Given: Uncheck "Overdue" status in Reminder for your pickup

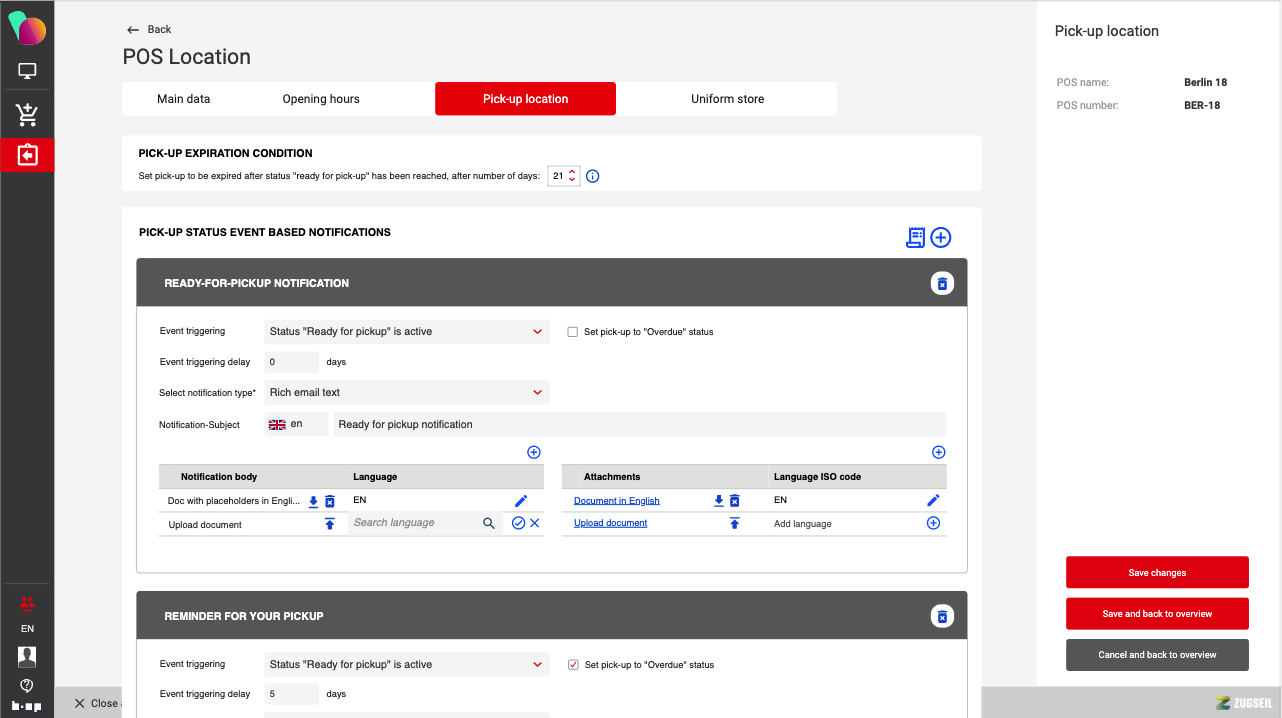Looking at the screenshot, I should click(573, 664).
